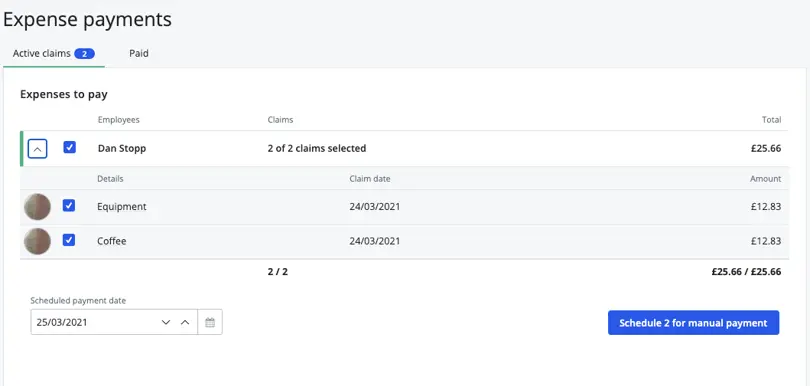This screenshot has height=386, width=810.
Task: Uncheck the Dan Stopp employee checkbox
Action: point(69,148)
